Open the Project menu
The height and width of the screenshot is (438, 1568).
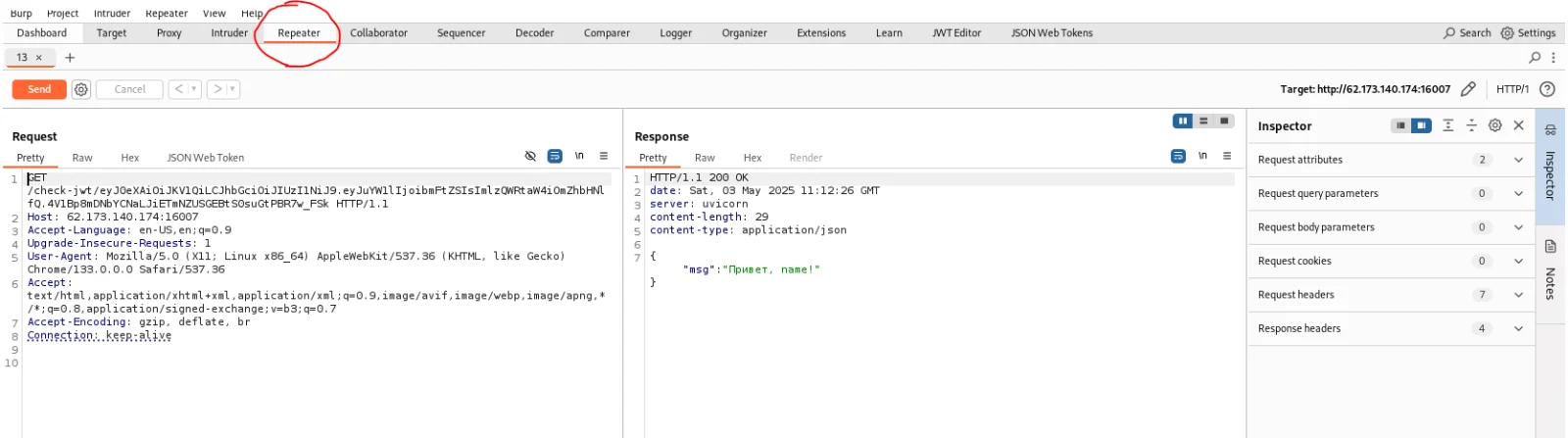[63, 14]
